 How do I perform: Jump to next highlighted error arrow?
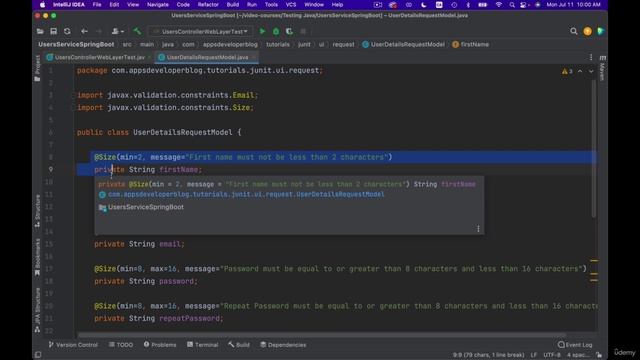pyautogui.click(x=591, y=71)
